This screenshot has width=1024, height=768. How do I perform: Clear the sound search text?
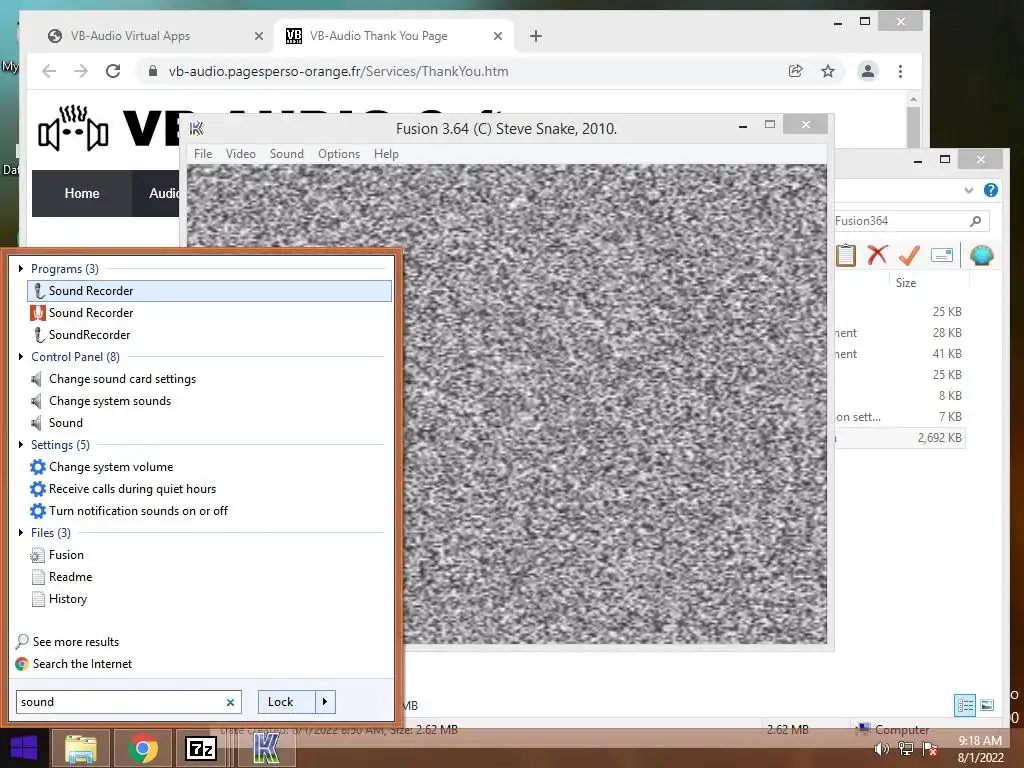pos(230,703)
